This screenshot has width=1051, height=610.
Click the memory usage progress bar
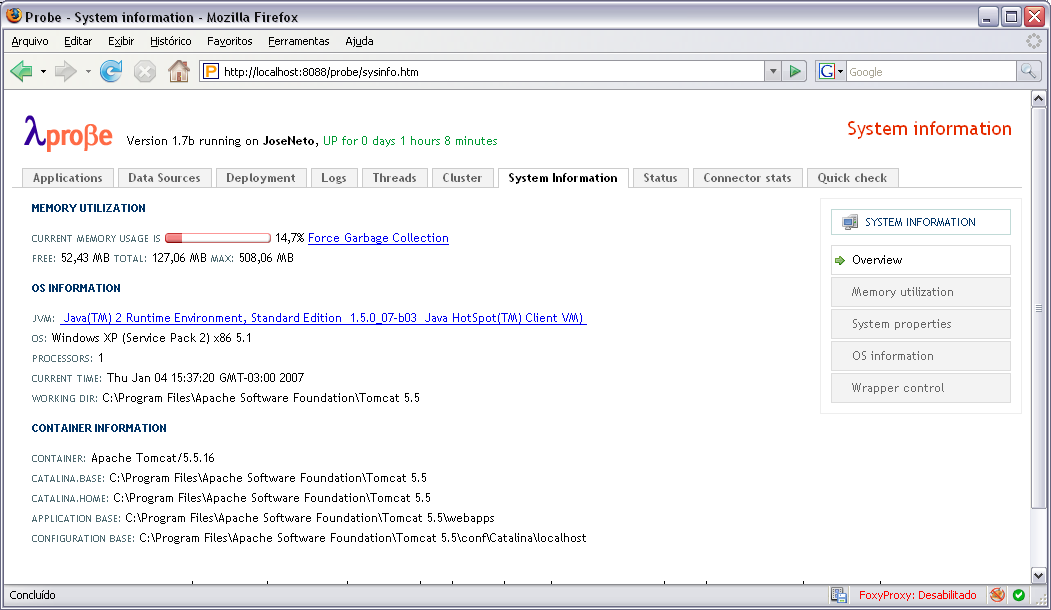tap(217, 238)
